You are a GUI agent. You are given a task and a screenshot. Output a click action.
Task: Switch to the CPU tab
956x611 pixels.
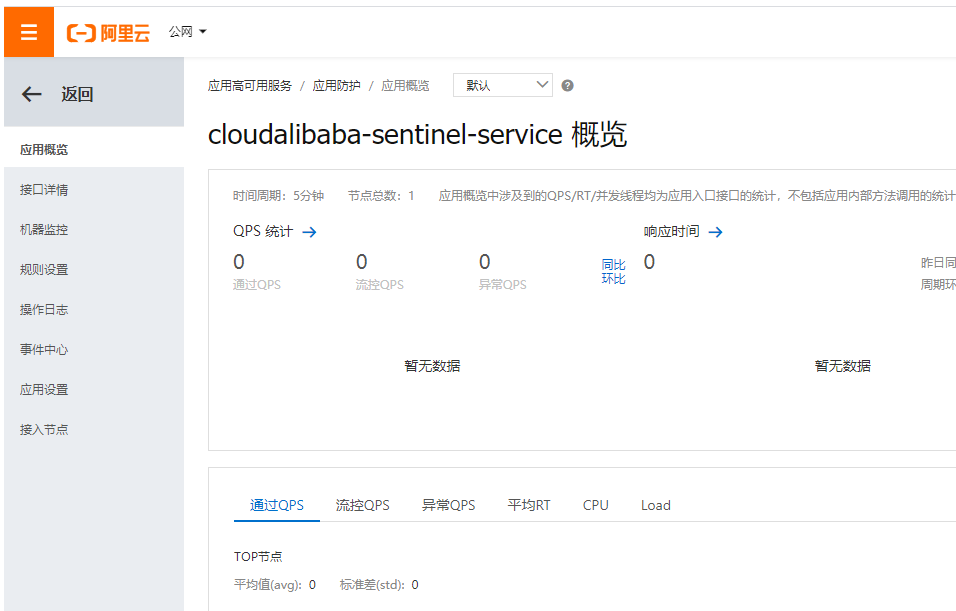(x=596, y=506)
